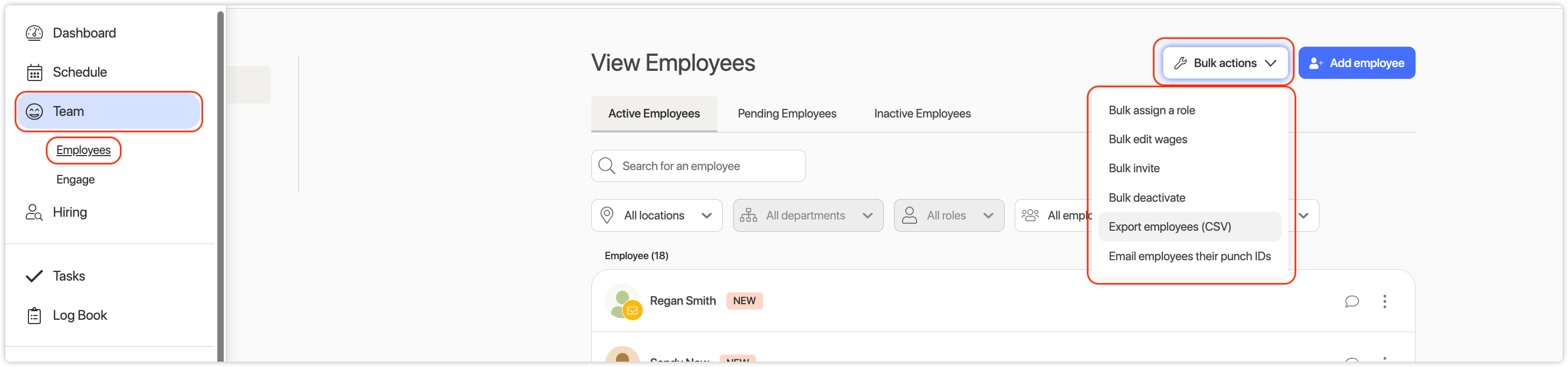Viewport: 1568px width, 367px height.
Task: Click the Dashboard gauge icon
Action: [34, 33]
